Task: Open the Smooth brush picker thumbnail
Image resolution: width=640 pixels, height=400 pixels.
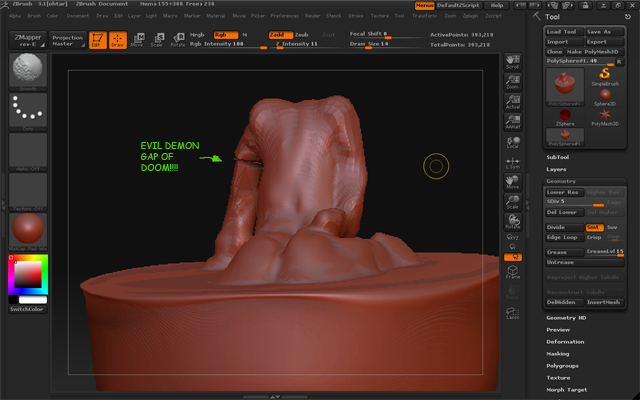Action: tap(28, 72)
